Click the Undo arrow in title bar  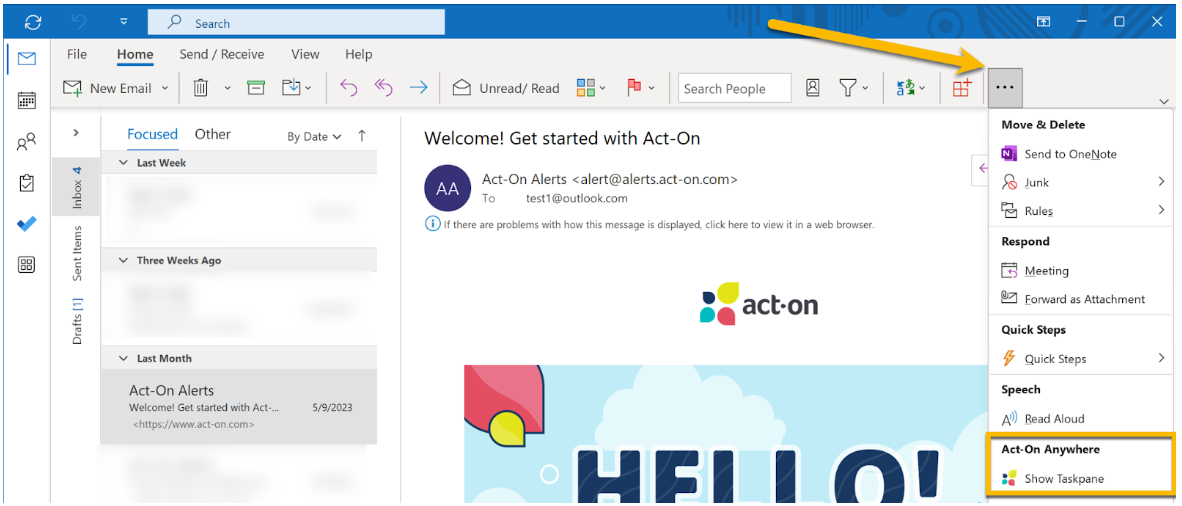point(79,23)
